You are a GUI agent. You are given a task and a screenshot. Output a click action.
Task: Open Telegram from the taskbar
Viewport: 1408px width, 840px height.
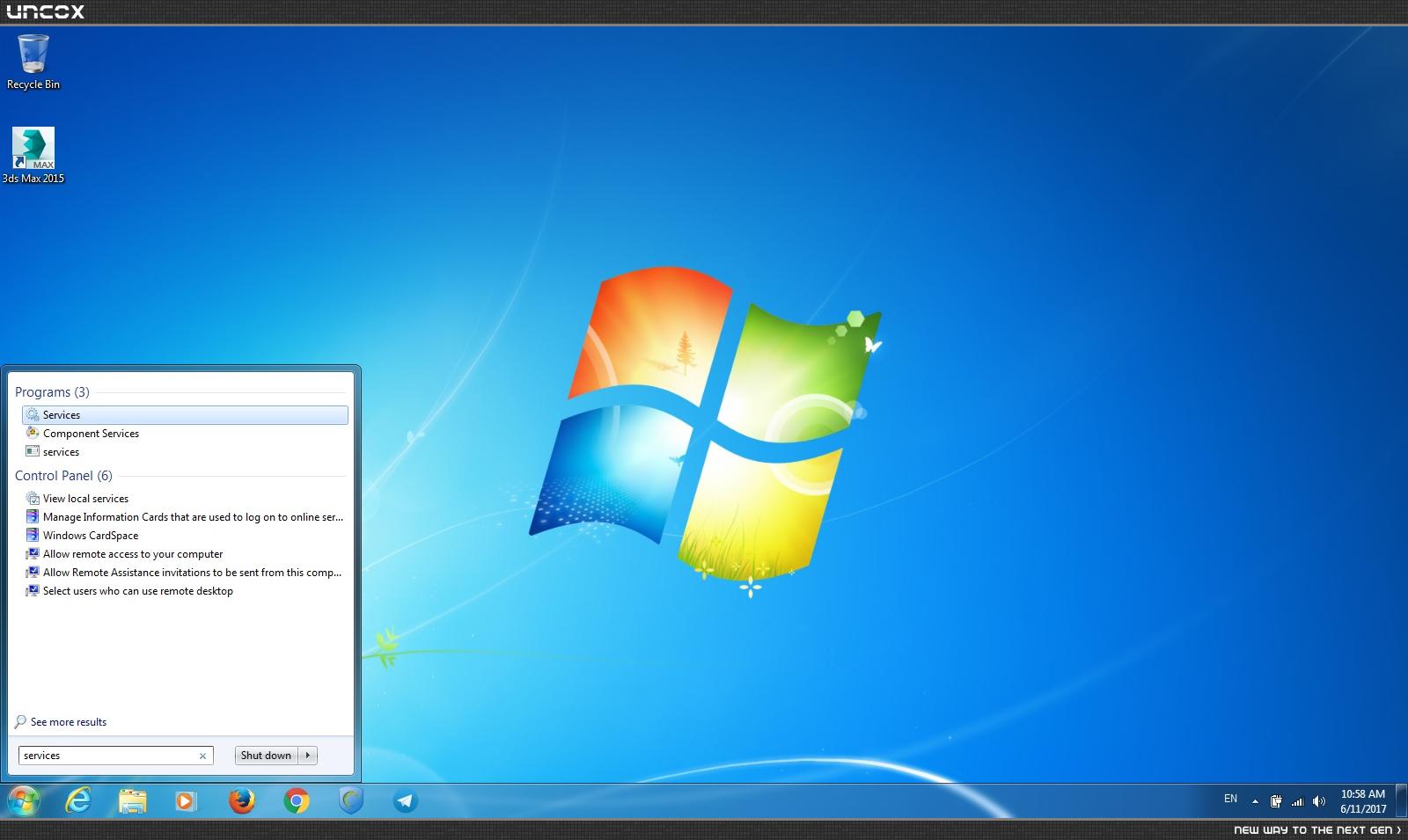[406, 801]
